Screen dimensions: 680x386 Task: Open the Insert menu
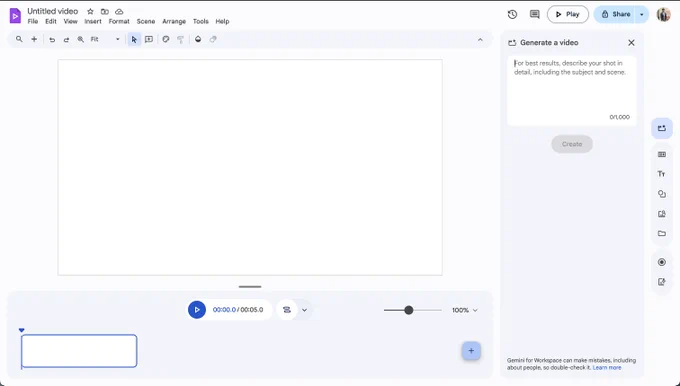tap(93, 21)
